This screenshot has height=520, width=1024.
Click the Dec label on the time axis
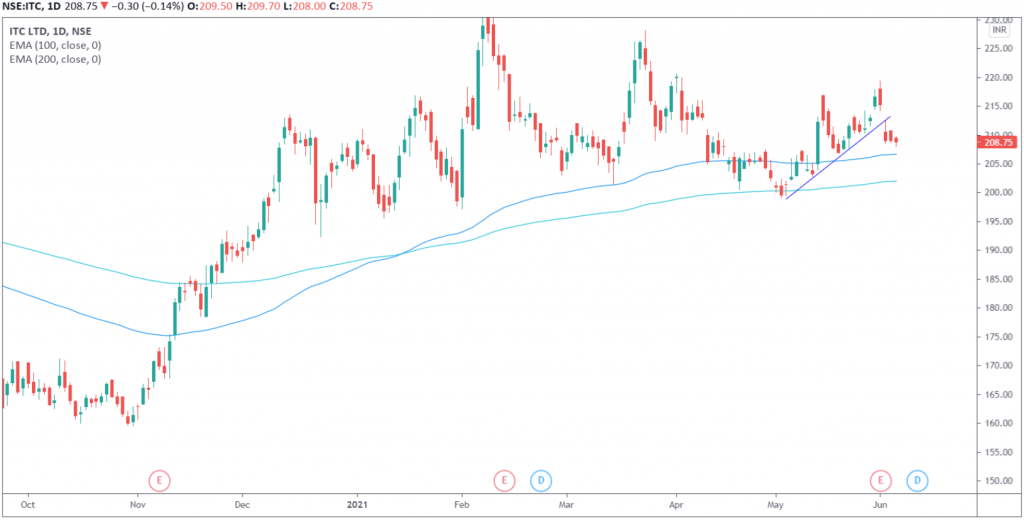(241, 508)
